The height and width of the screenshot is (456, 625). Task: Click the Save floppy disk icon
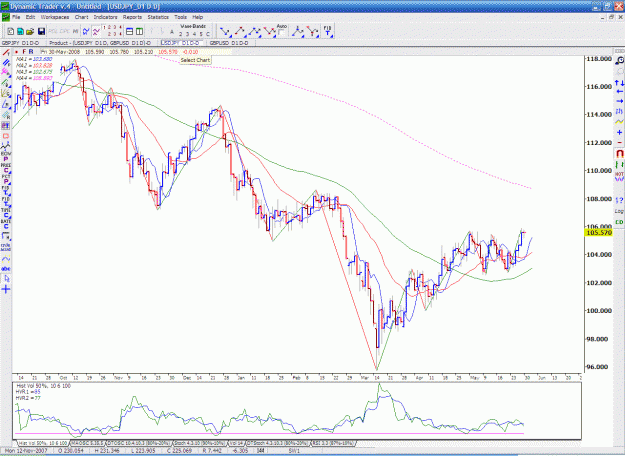pyautogui.click(x=41, y=31)
